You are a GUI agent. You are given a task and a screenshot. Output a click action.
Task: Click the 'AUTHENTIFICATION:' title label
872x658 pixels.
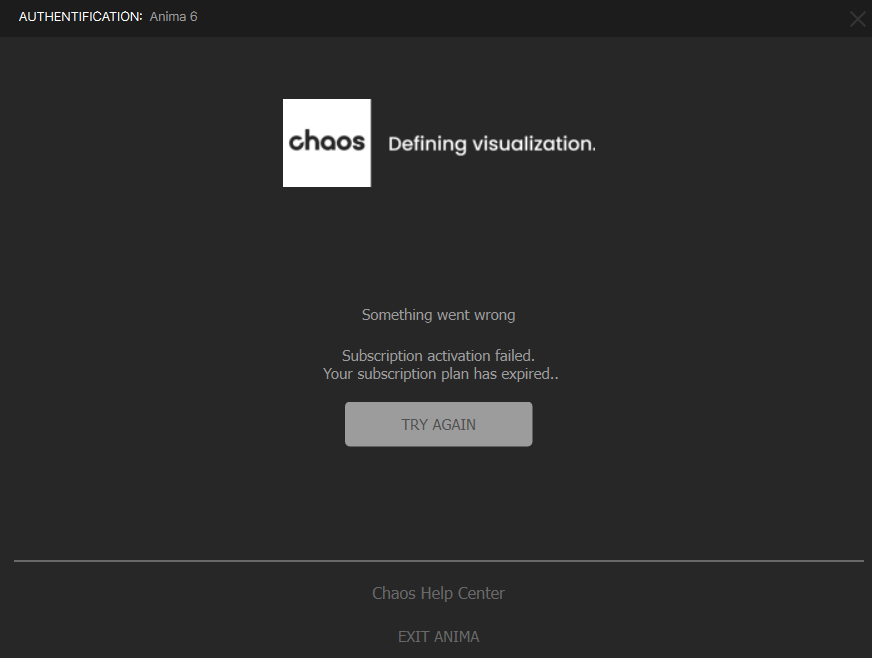pyautogui.click(x=80, y=17)
